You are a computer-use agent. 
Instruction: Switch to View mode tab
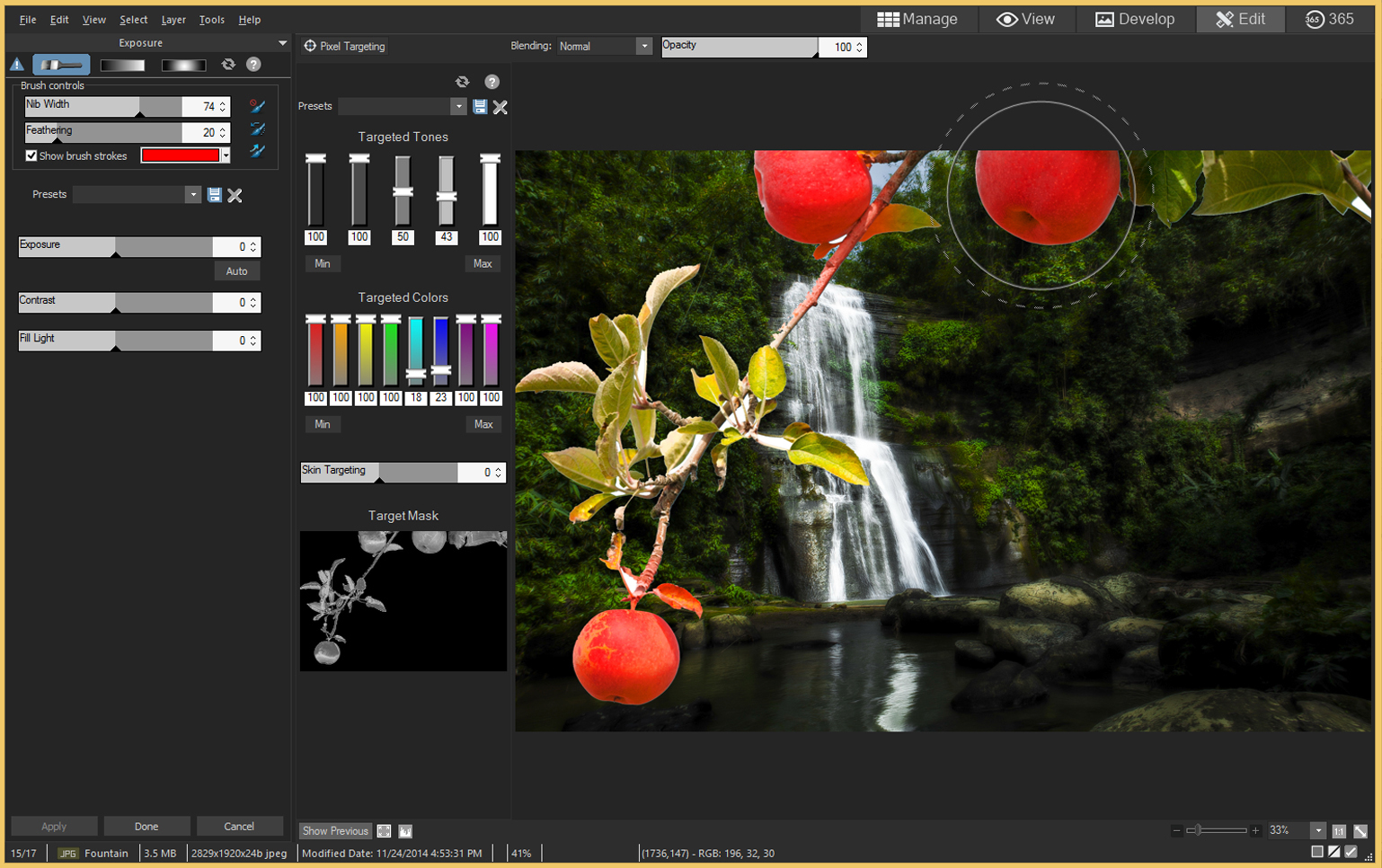[1025, 19]
